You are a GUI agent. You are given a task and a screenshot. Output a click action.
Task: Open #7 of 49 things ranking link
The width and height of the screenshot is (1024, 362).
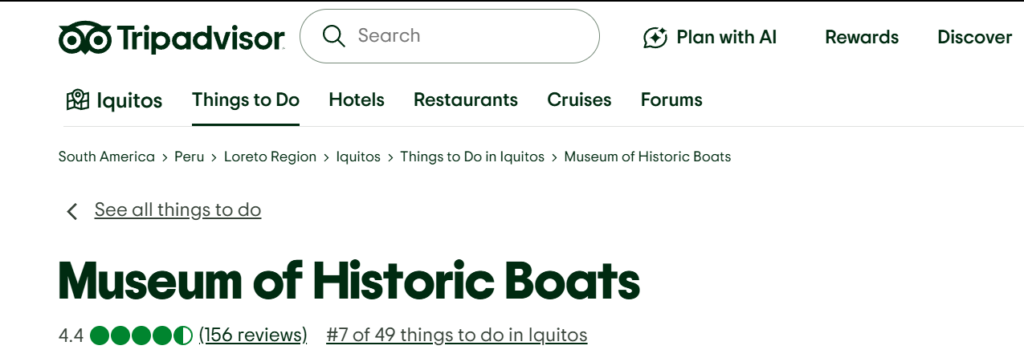click(x=456, y=335)
